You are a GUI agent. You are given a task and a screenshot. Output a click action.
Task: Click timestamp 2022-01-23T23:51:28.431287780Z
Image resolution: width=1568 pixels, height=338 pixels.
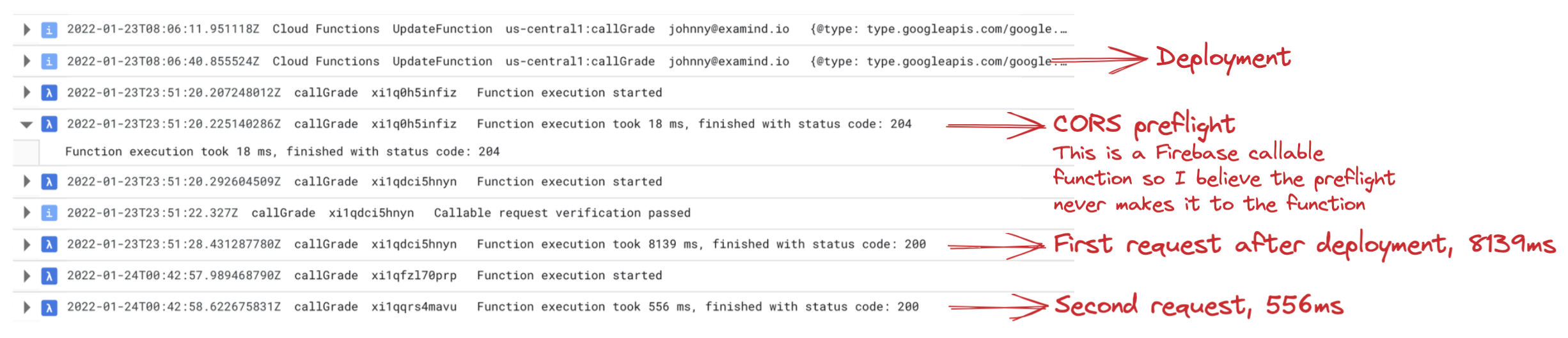[174, 245]
